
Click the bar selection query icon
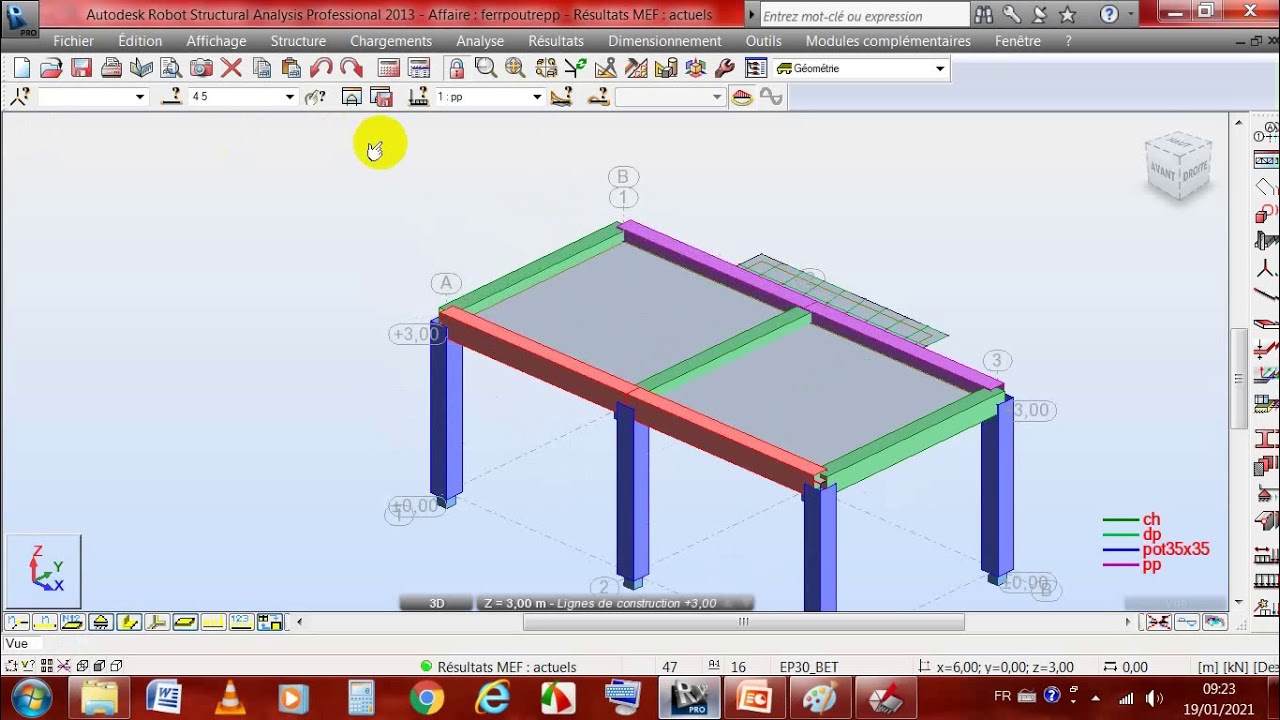tap(172, 97)
